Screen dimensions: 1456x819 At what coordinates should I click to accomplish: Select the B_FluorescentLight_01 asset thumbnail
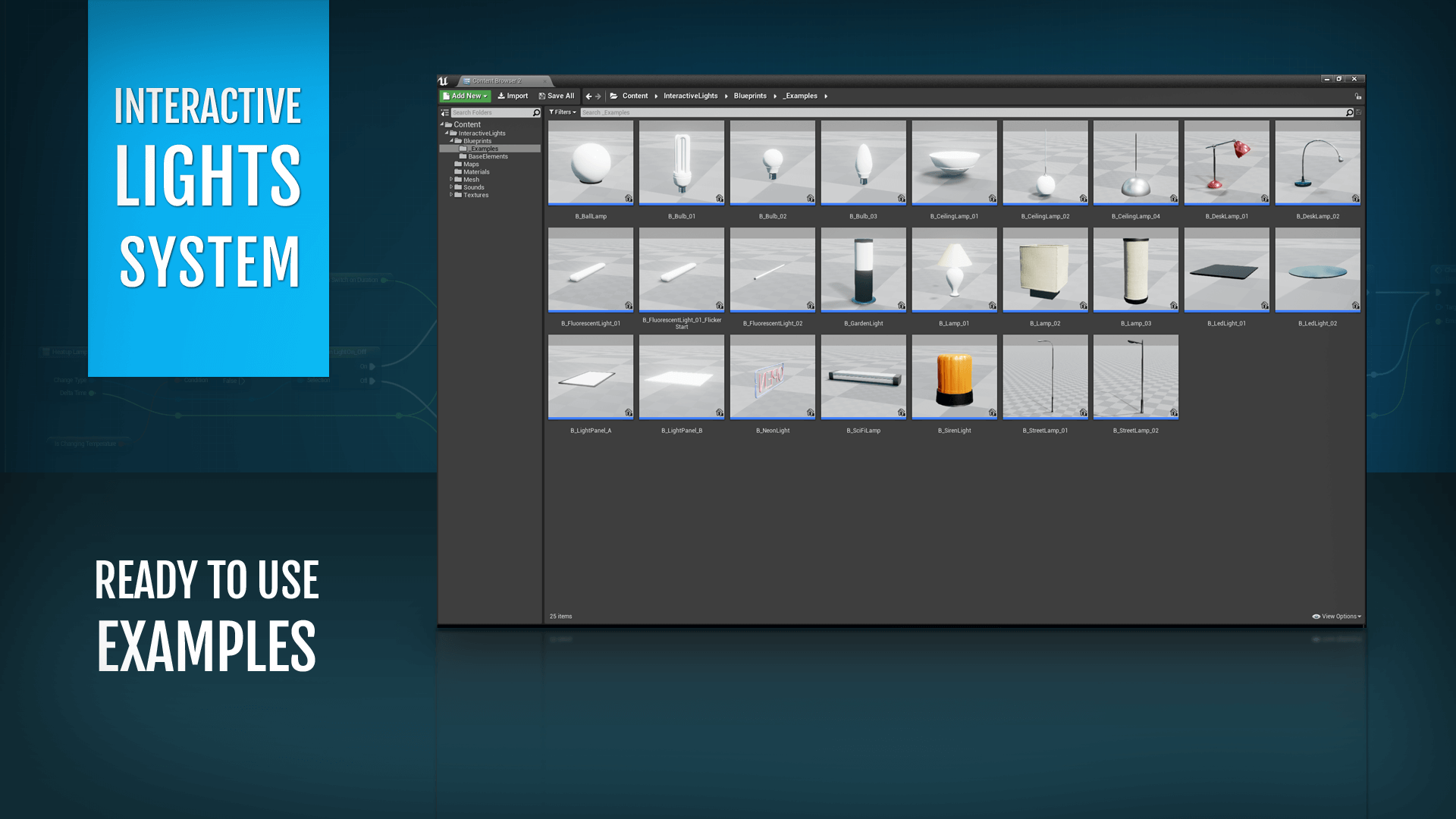591,269
